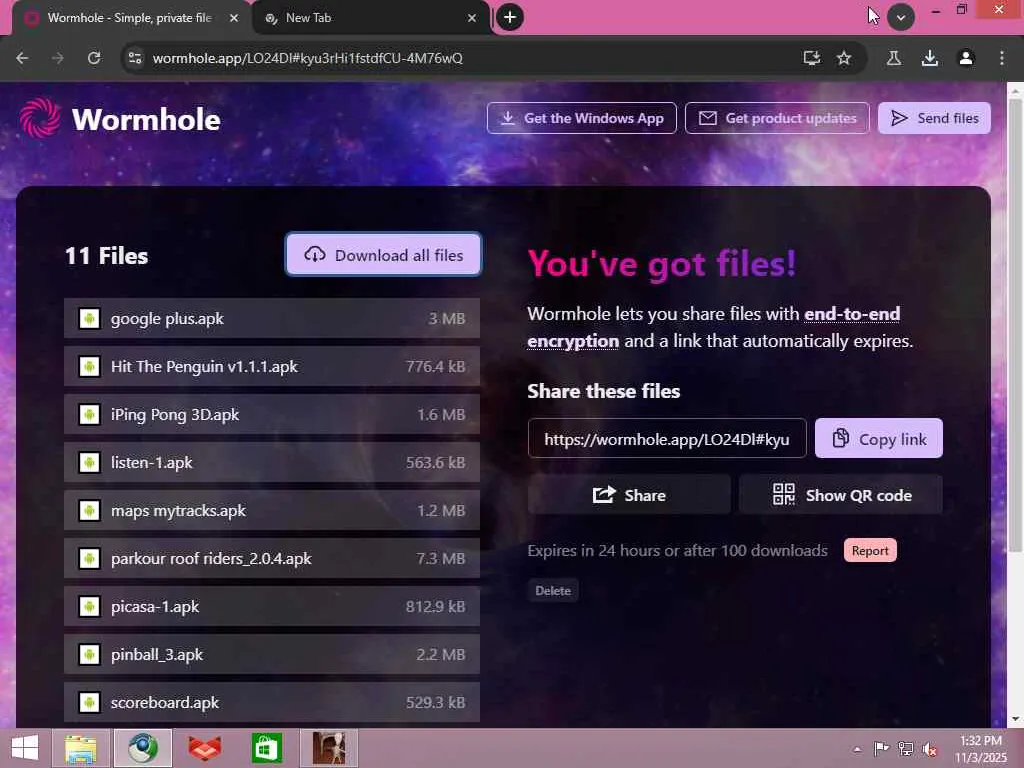
Task: Click the Copy link button
Action: [x=878, y=439]
